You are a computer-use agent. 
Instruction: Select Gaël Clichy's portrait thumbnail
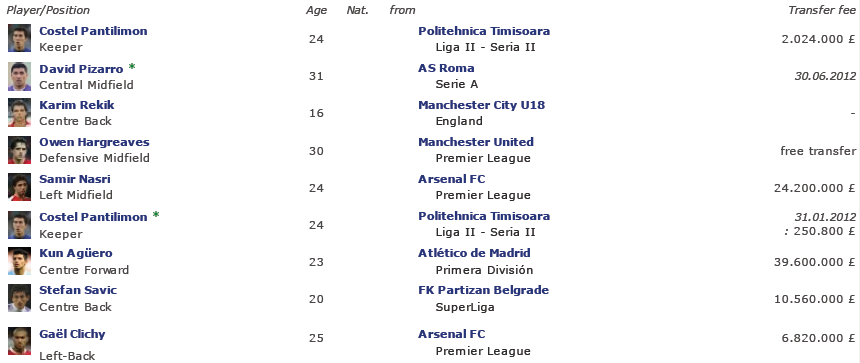click(x=19, y=341)
